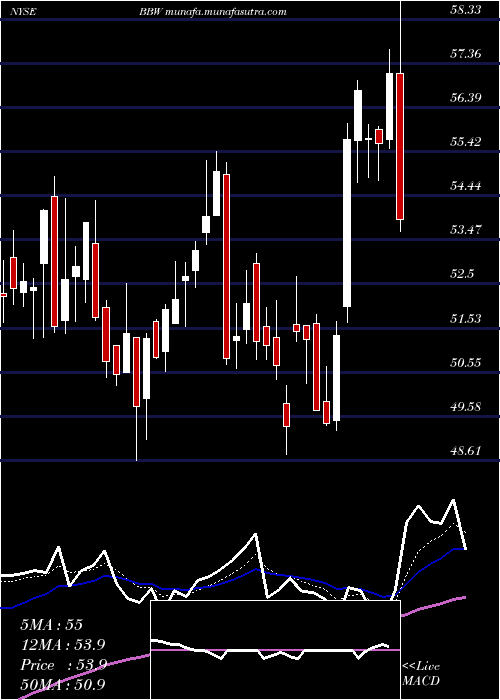This screenshot has height=700, width=500.
Task: Click the 48.61 price axis label
Action: 466,451
